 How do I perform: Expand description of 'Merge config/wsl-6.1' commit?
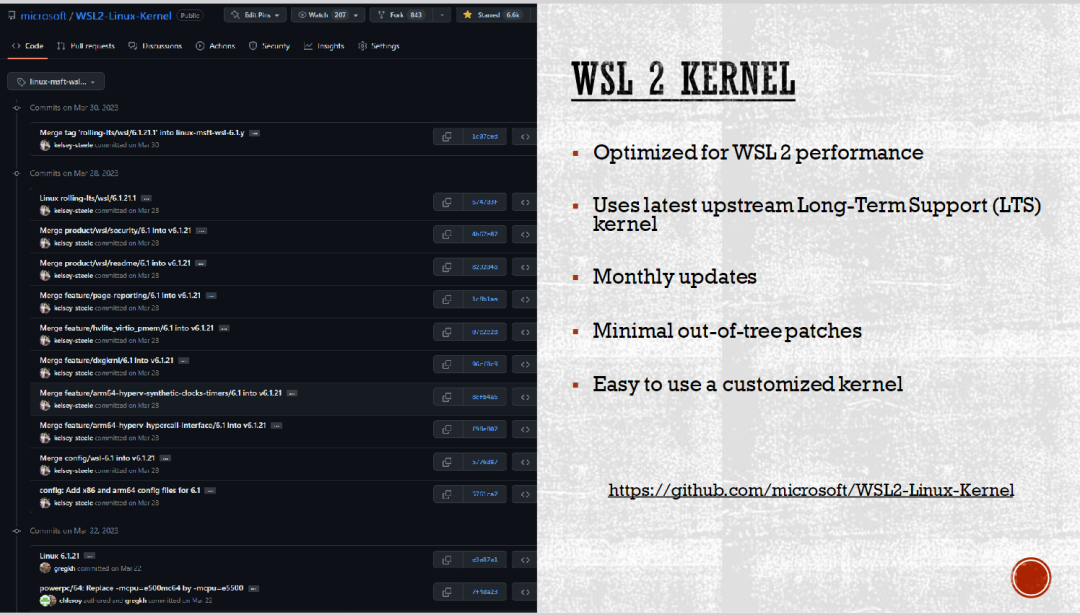pos(165,458)
